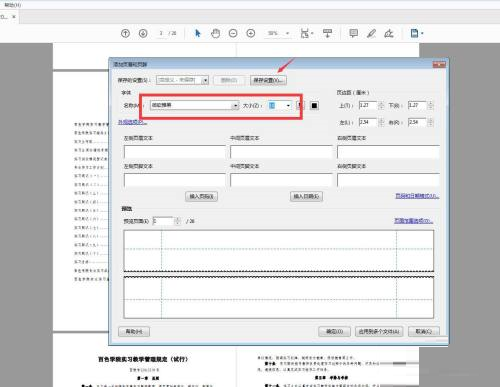Pick the black font color swatch

click(314, 106)
